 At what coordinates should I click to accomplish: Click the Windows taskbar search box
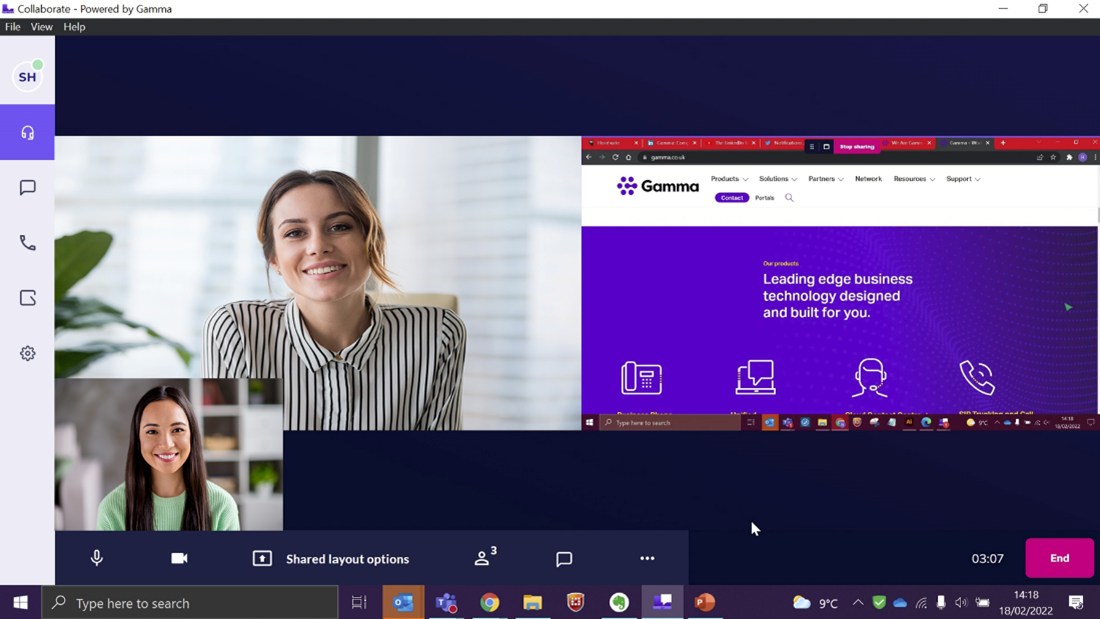click(x=190, y=603)
